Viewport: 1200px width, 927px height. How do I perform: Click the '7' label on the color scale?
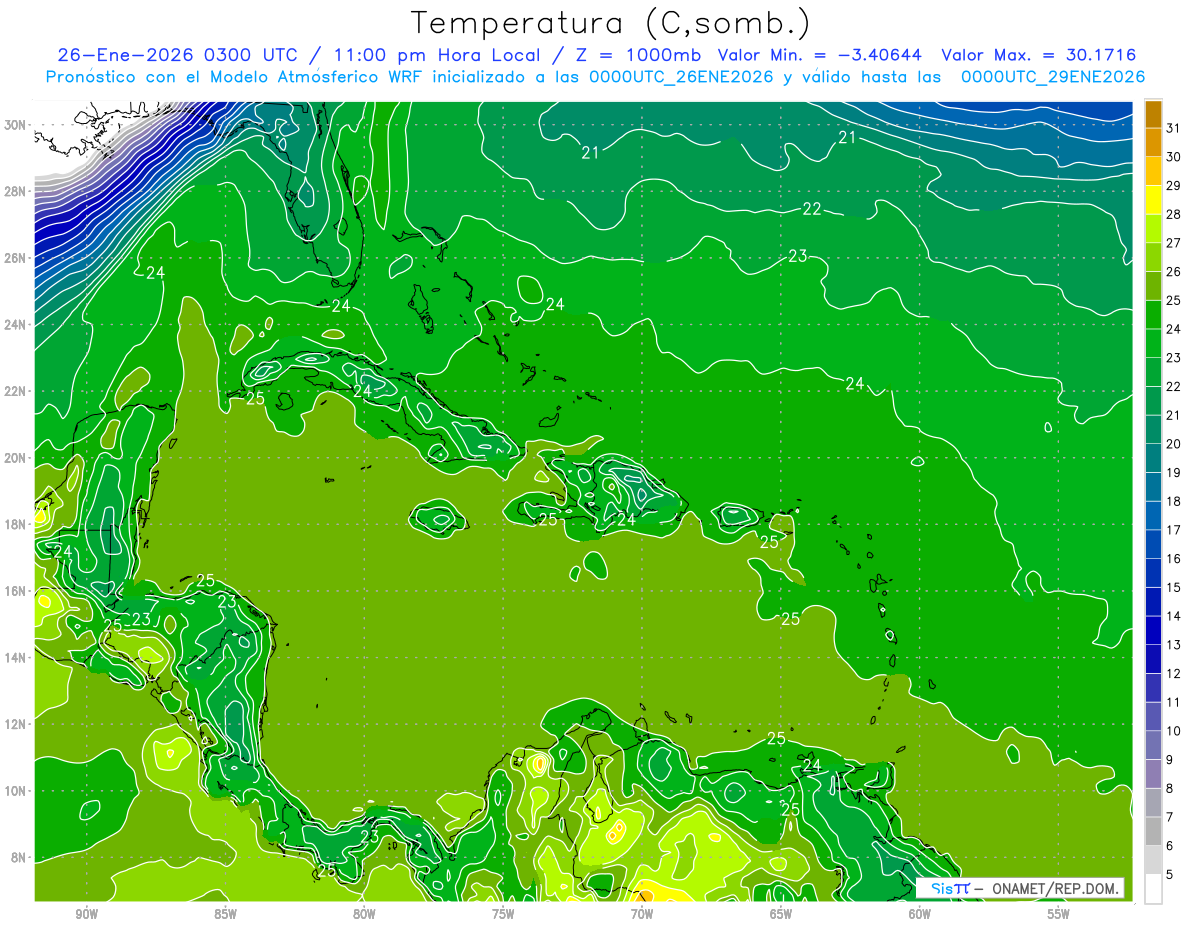point(1170,818)
